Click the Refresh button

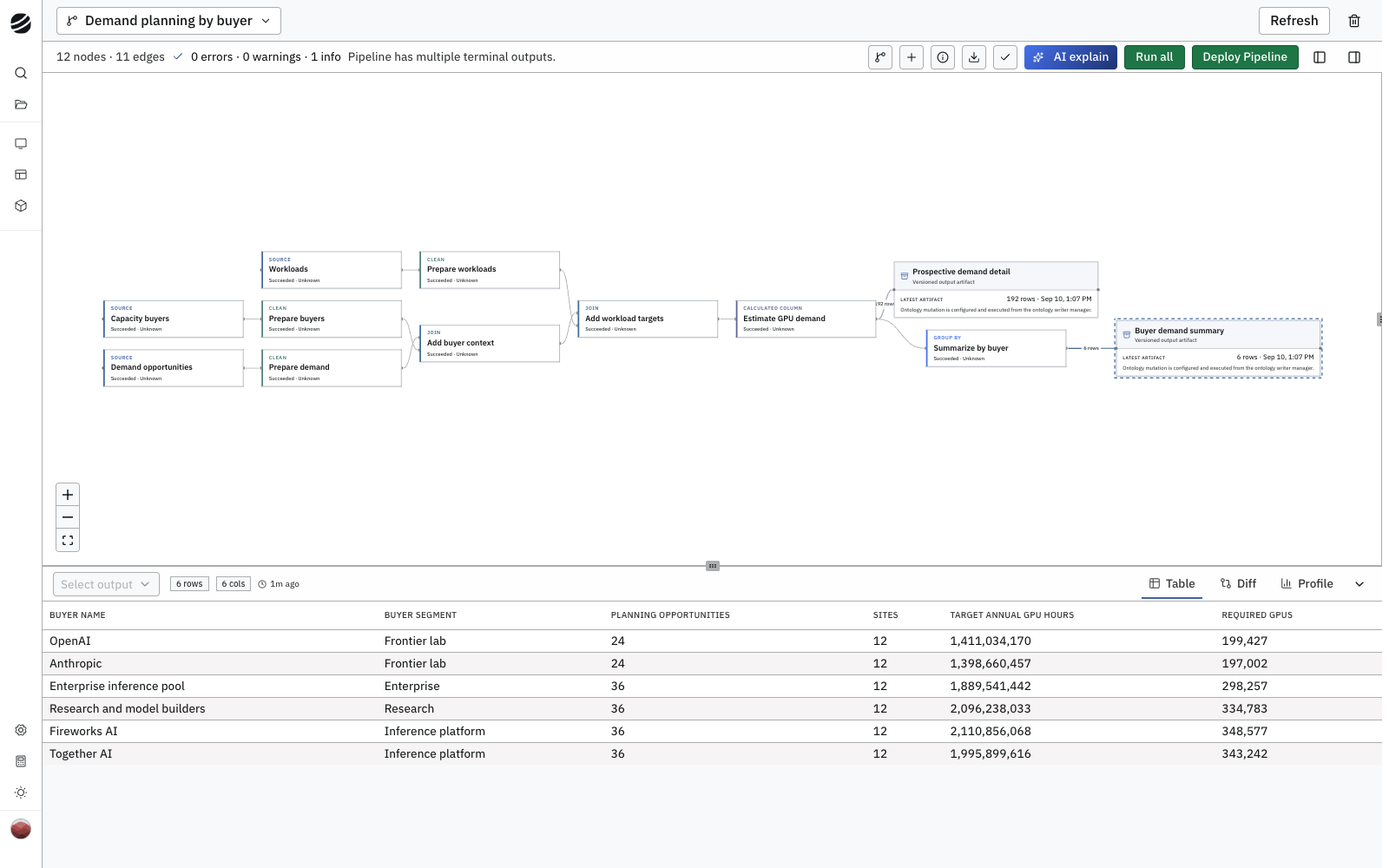(x=1294, y=21)
